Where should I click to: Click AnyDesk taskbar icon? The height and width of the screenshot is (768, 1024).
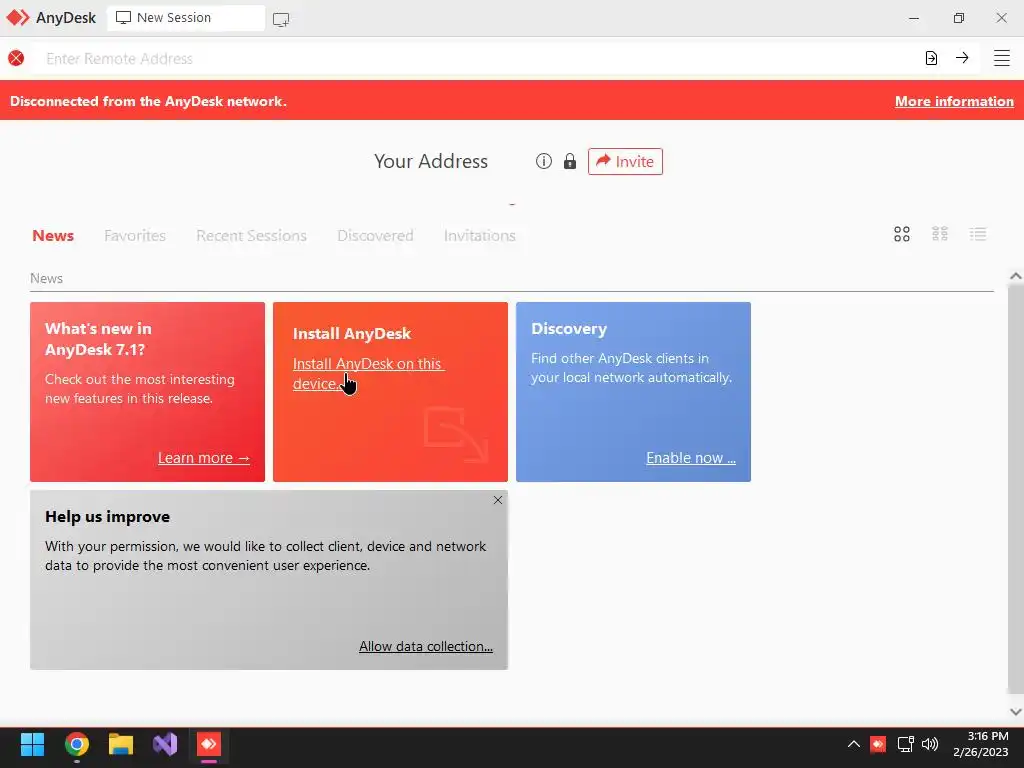click(209, 744)
